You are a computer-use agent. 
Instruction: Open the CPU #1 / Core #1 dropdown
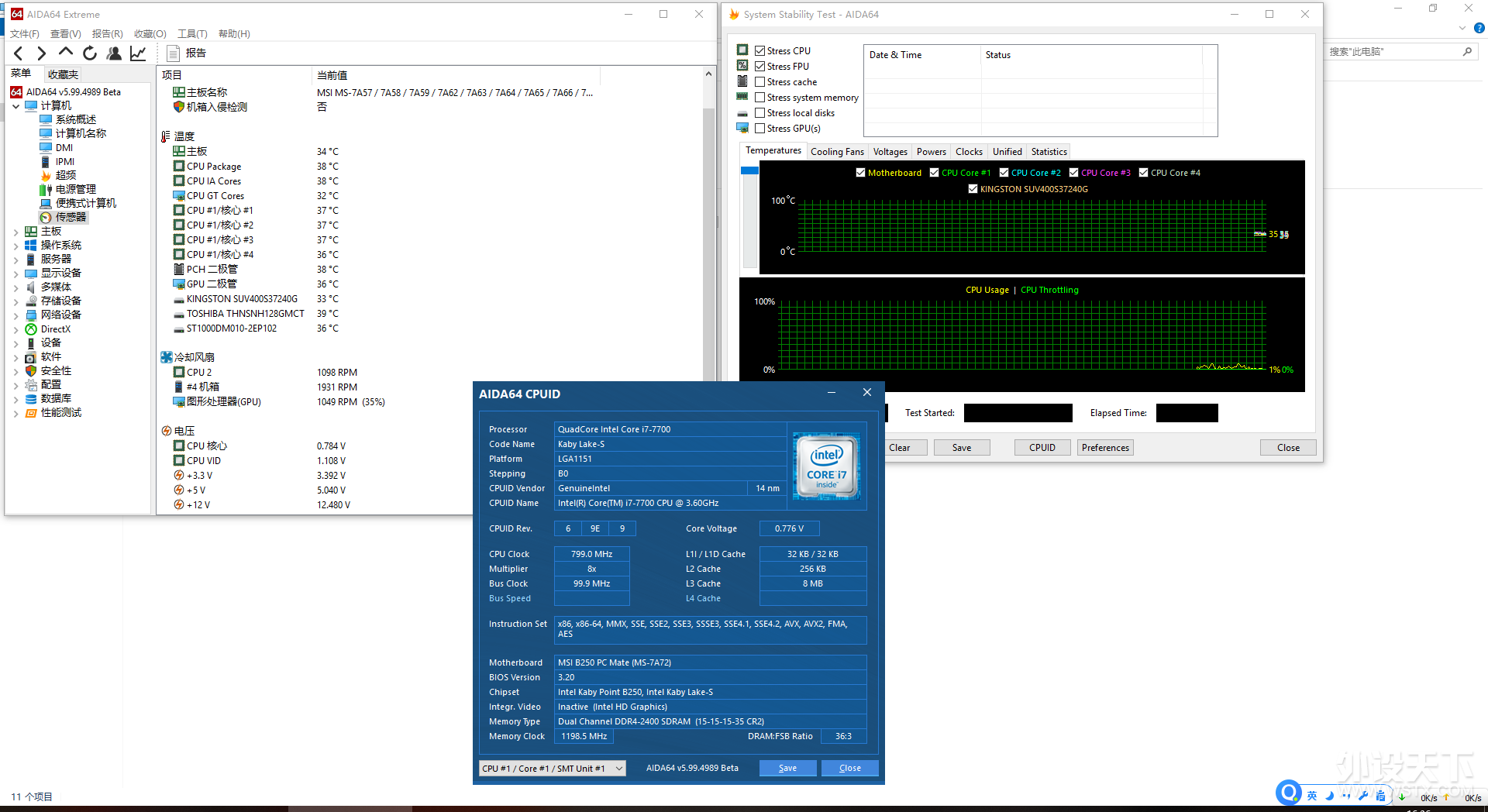pyautogui.click(x=553, y=769)
